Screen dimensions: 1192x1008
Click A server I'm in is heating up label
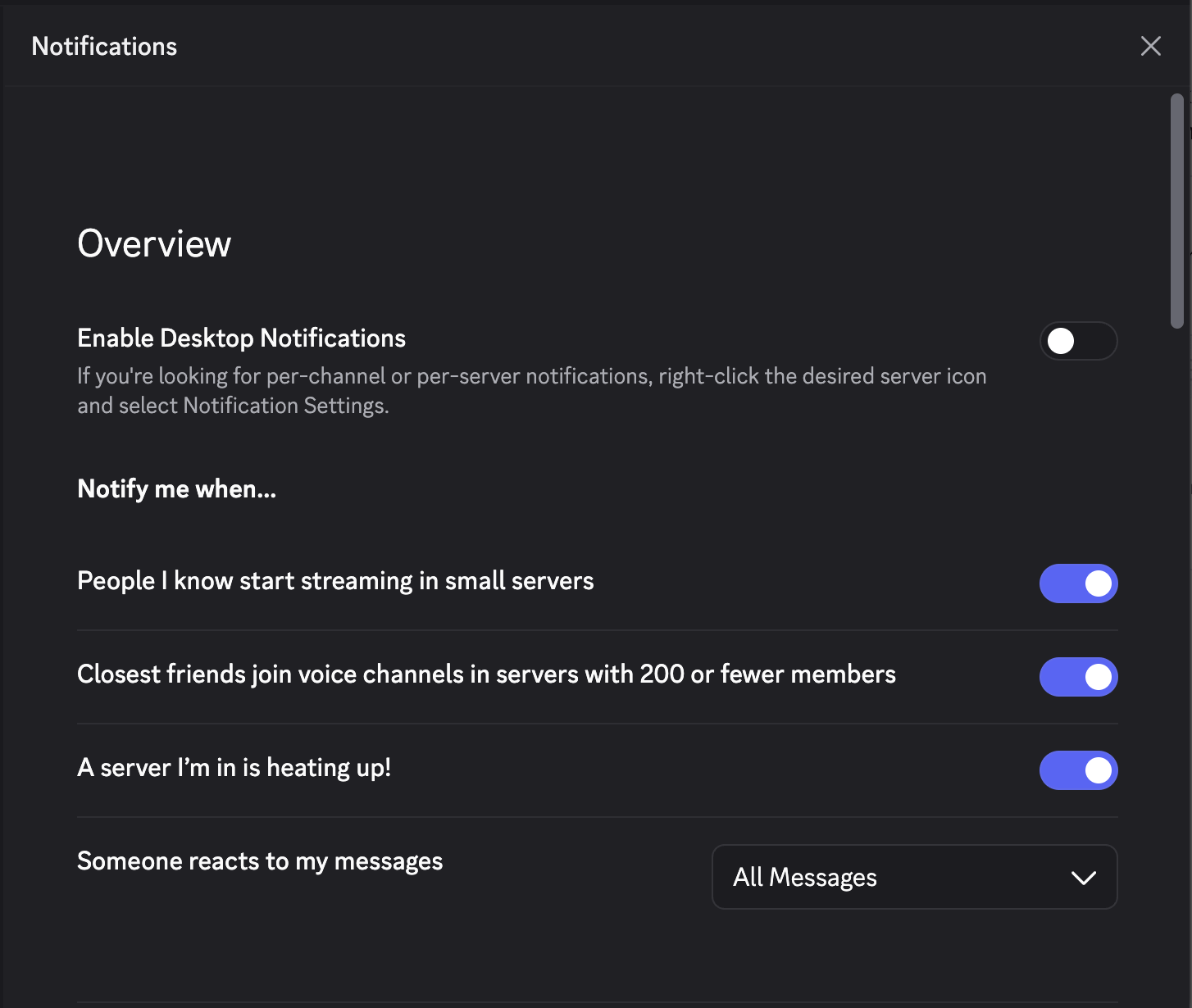tap(234, 767)
